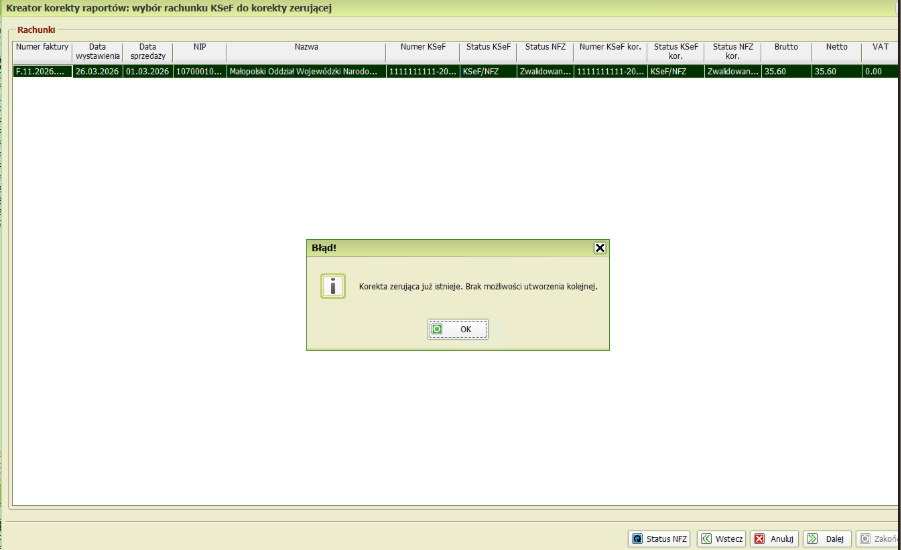Sort by the Brutto column header
Image resolution: width=901 pixels, height=550 pixels.
click(x=785, y=47)
